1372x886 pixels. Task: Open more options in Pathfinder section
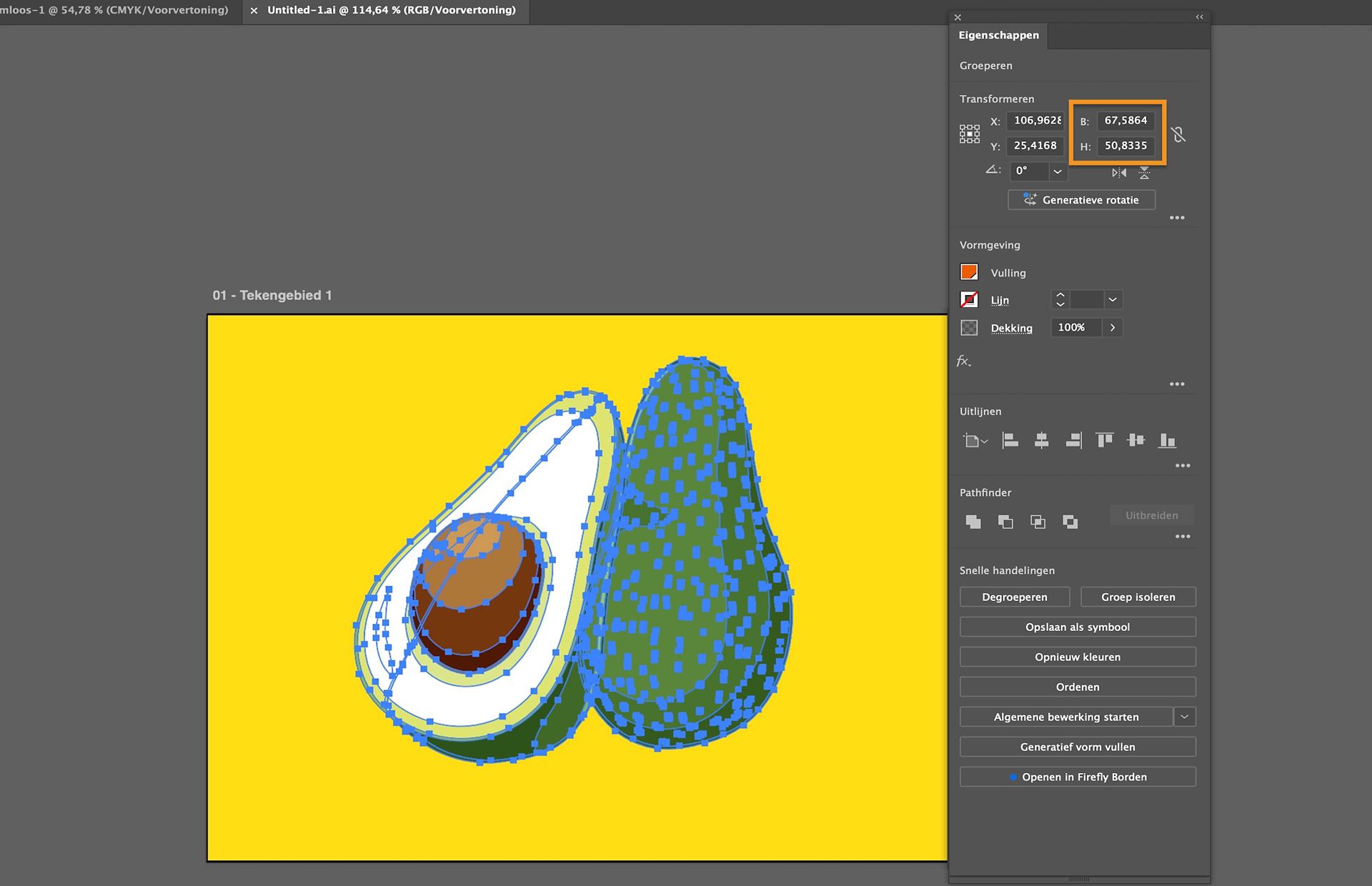1183,536
